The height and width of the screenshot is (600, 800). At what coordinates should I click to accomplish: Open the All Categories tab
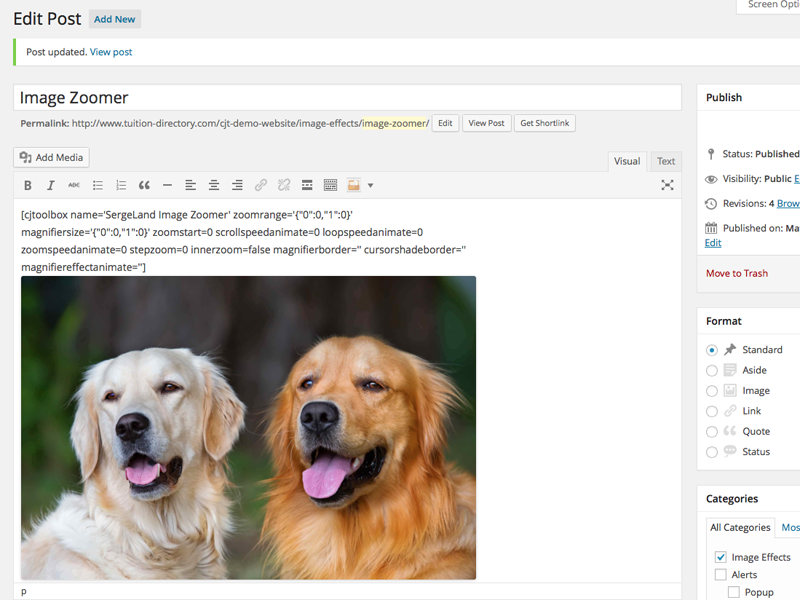coord(740,527)
